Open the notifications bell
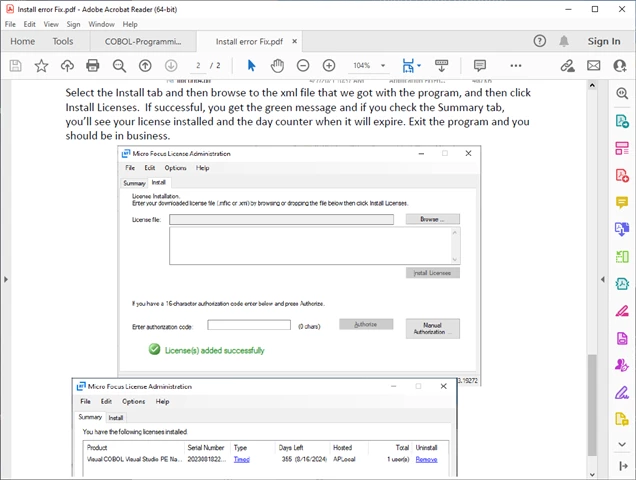This screenshot has width=636, height=480. [x=564, y=41]
